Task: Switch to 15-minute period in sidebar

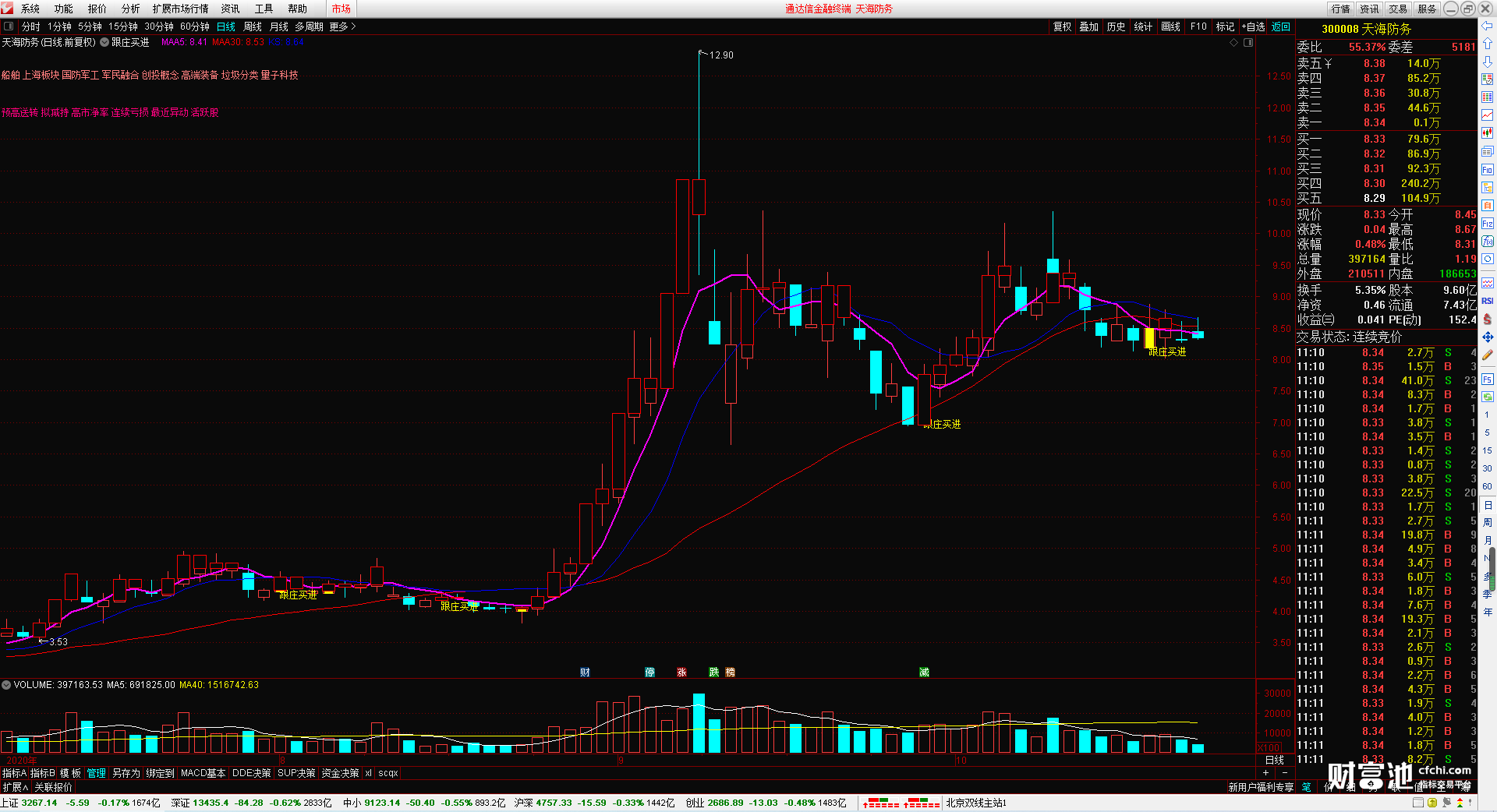Action: click(1487, 450)
